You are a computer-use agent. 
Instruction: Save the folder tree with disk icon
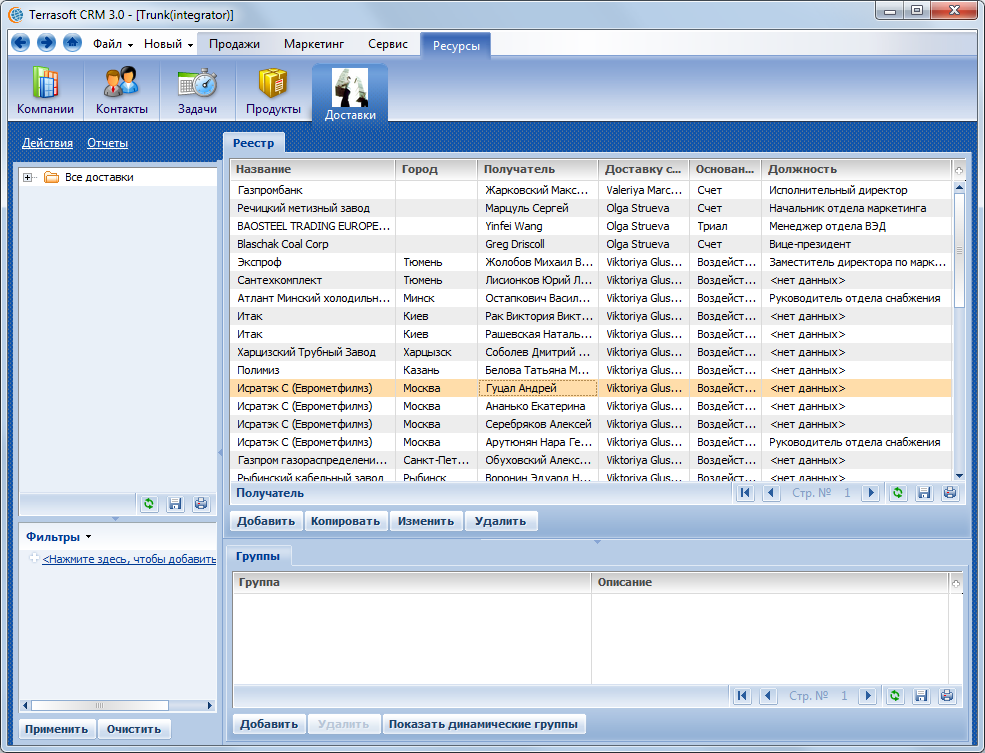pos(175,504)
